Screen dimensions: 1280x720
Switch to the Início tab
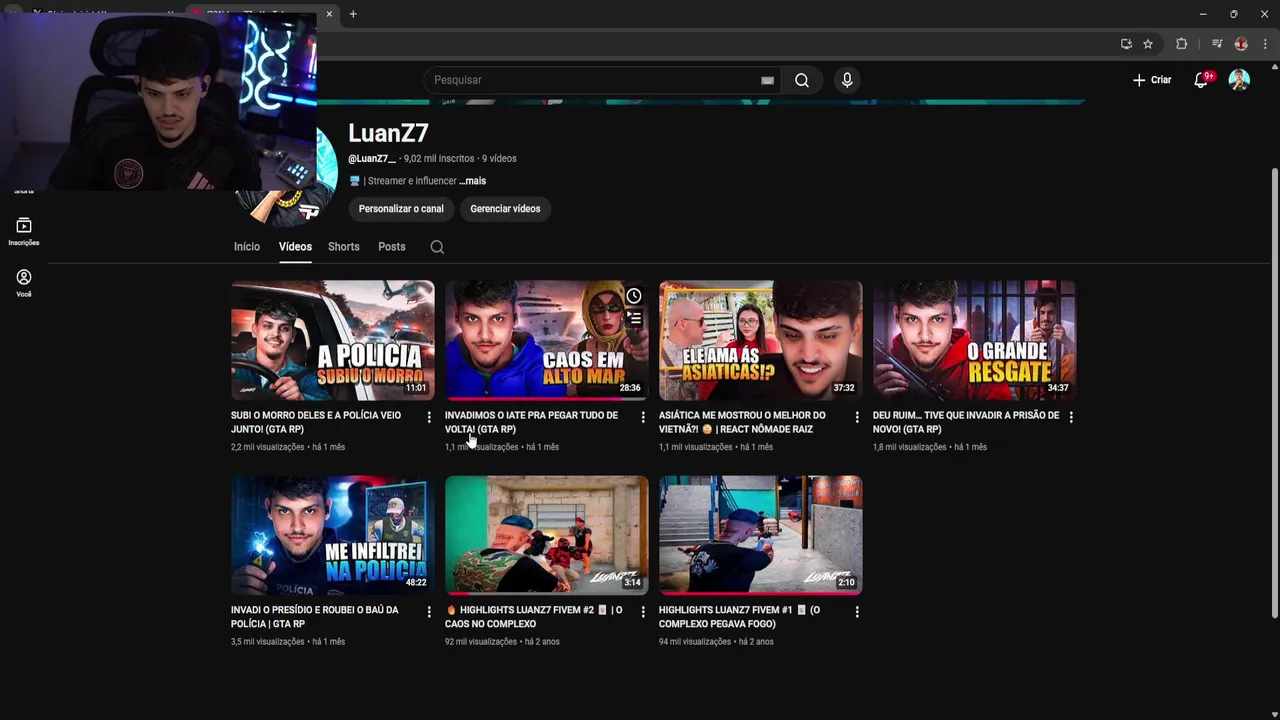[247, 247]
